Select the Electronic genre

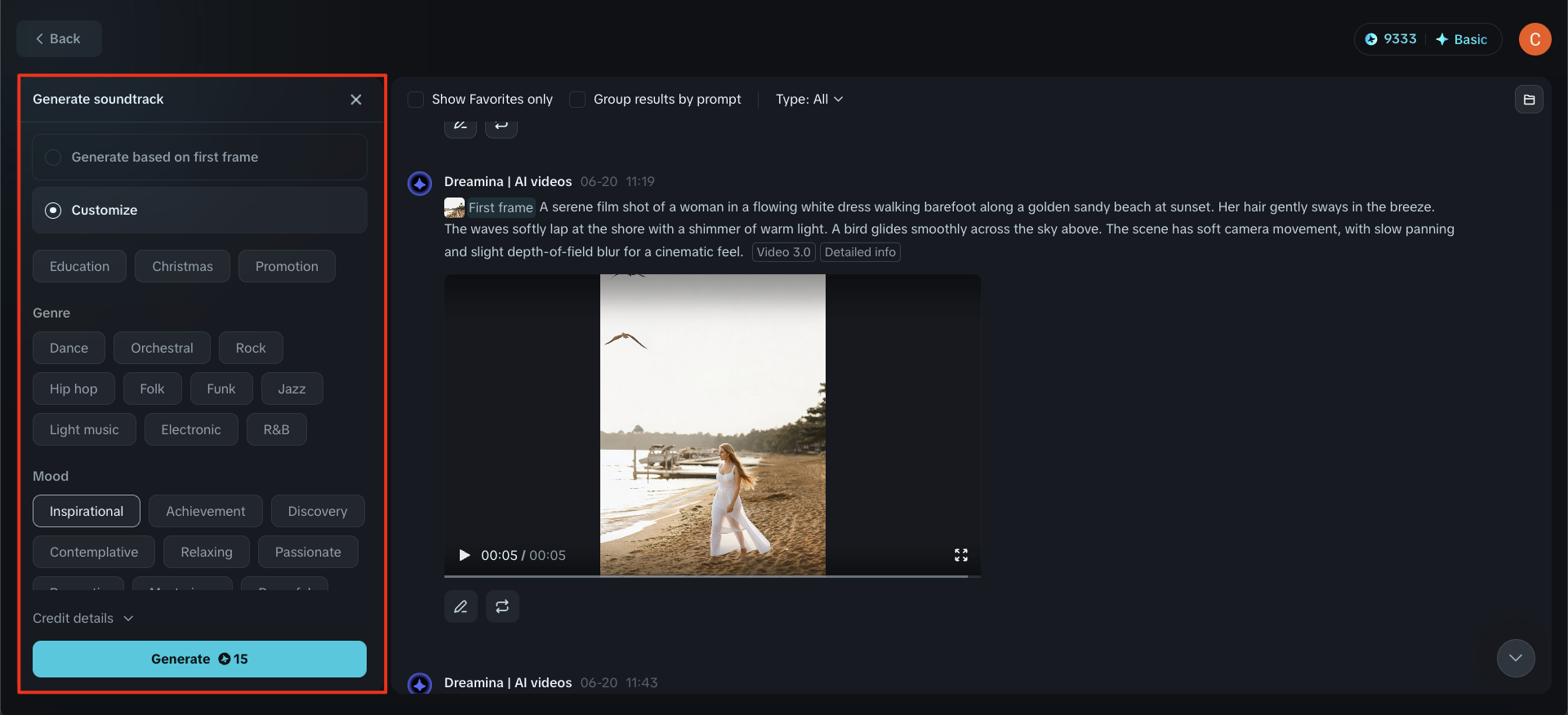click(x=191, y=429)
